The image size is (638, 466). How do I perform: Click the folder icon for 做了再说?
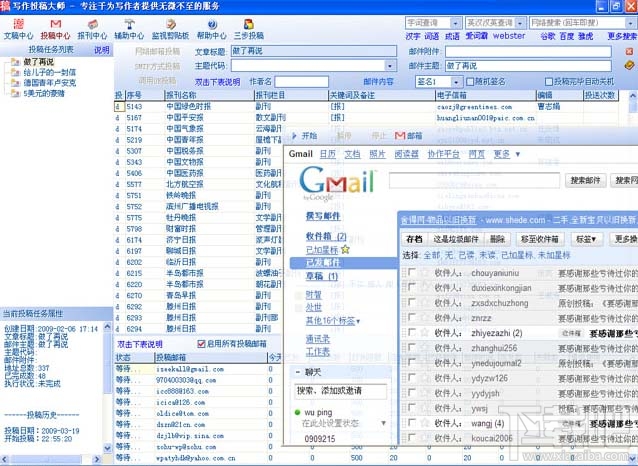pyautogui.click(x=15, y=62)
